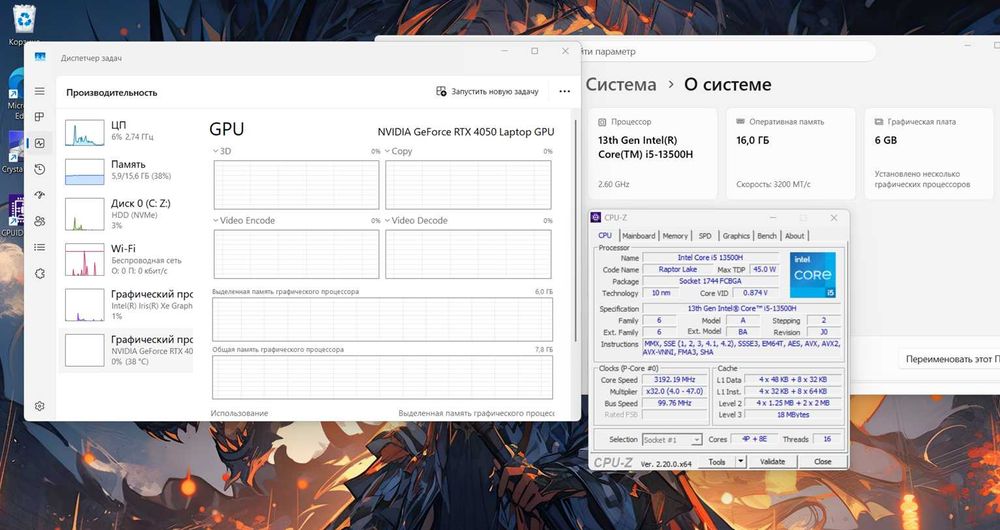Open the CPUID desktop shortcut

[x=13, y=216]
